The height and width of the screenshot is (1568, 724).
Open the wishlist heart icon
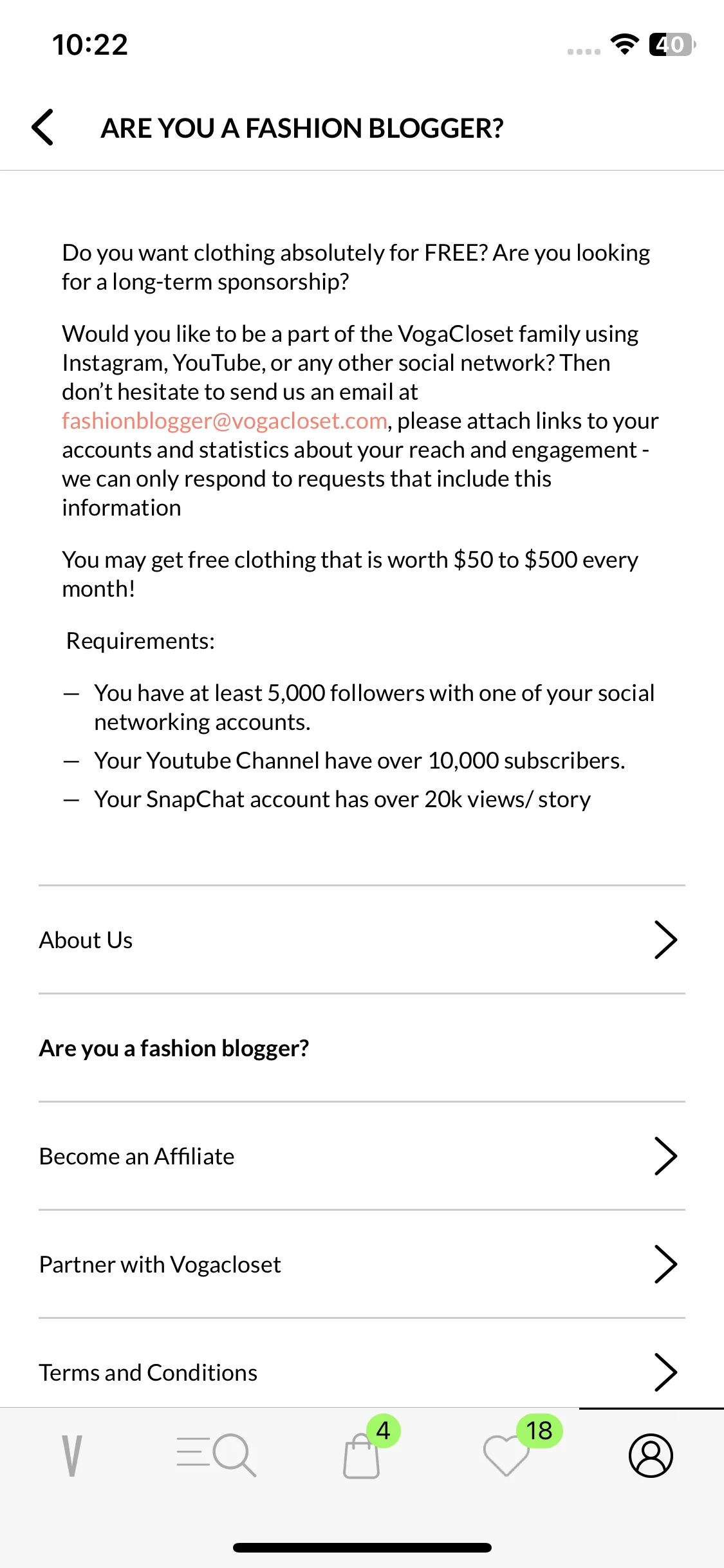(x=506, y=1456)
